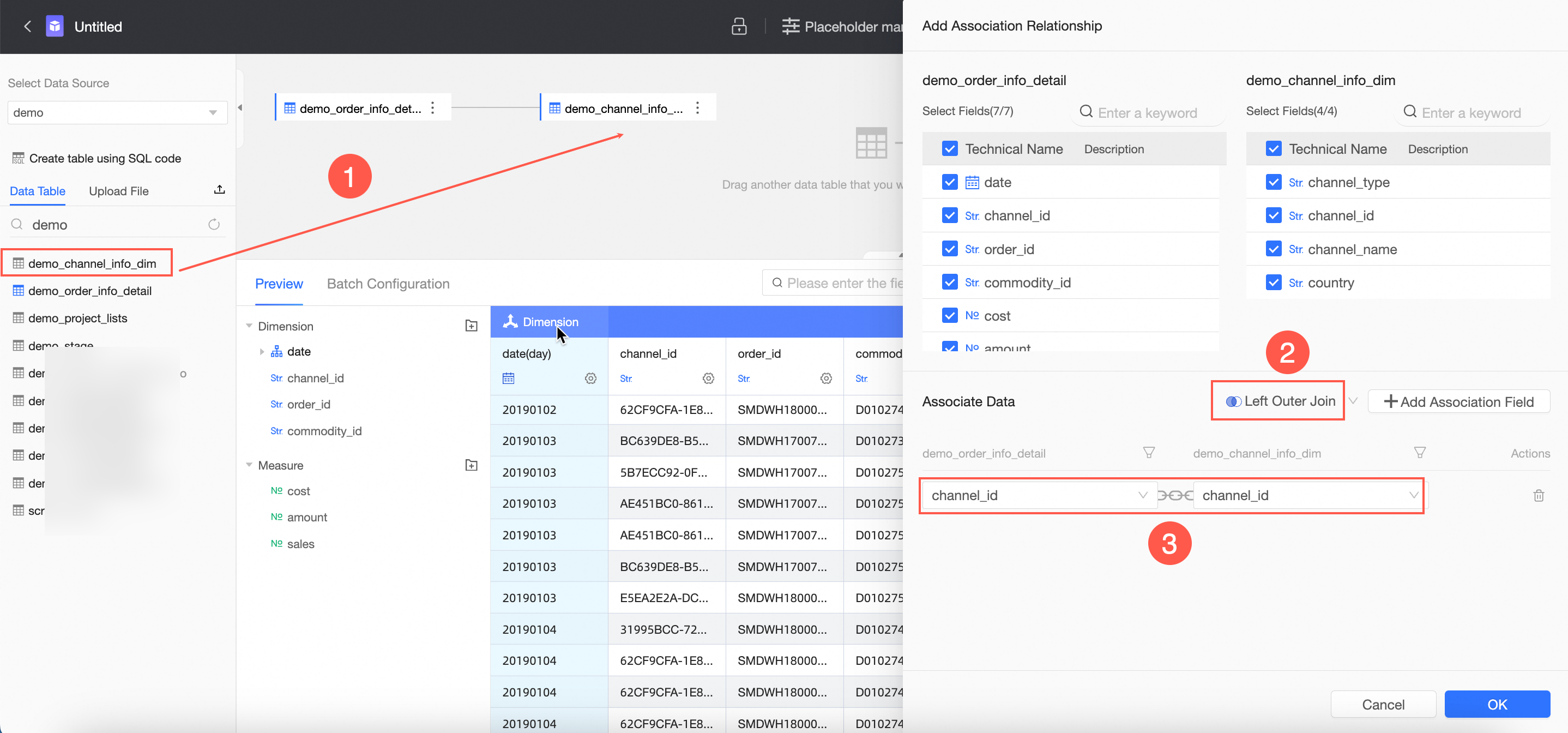Expand the date dimension hierarchy
Screen dimensions: 1568x733
click(262, 351)
